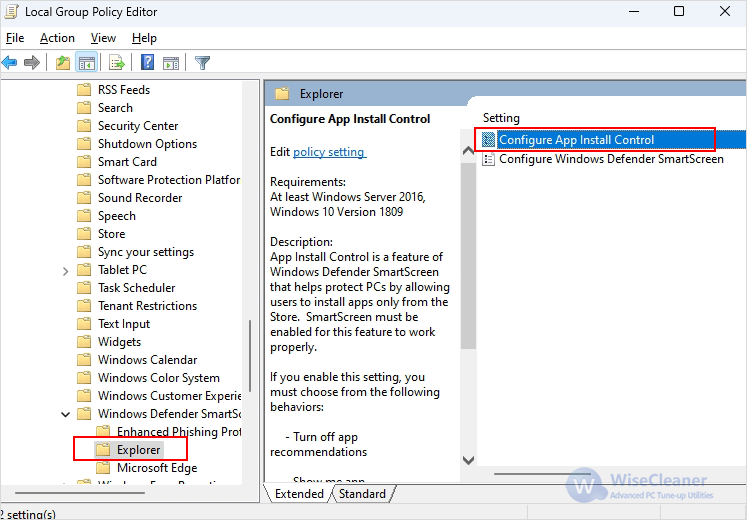Screen dimensions: 747x520
Task: Maximize the Local Group Policy Editor window
Action: [x=679, y=11]
